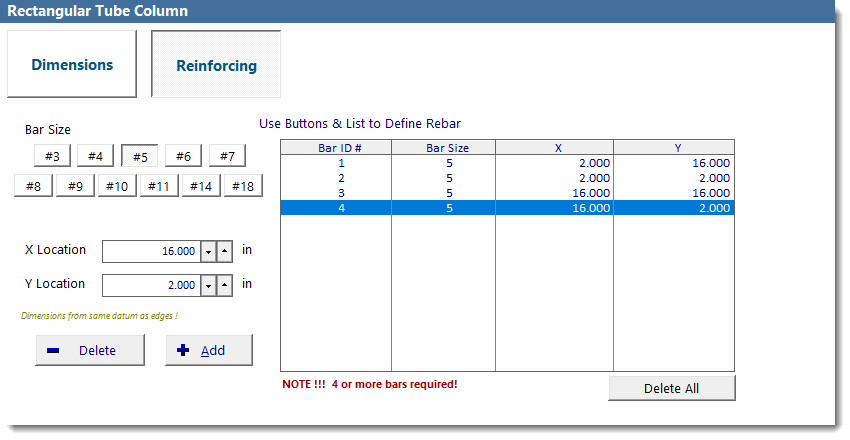Decrease Y Location with down arrow
This screenshot has height=440, width=850.
tap(208, 285)
